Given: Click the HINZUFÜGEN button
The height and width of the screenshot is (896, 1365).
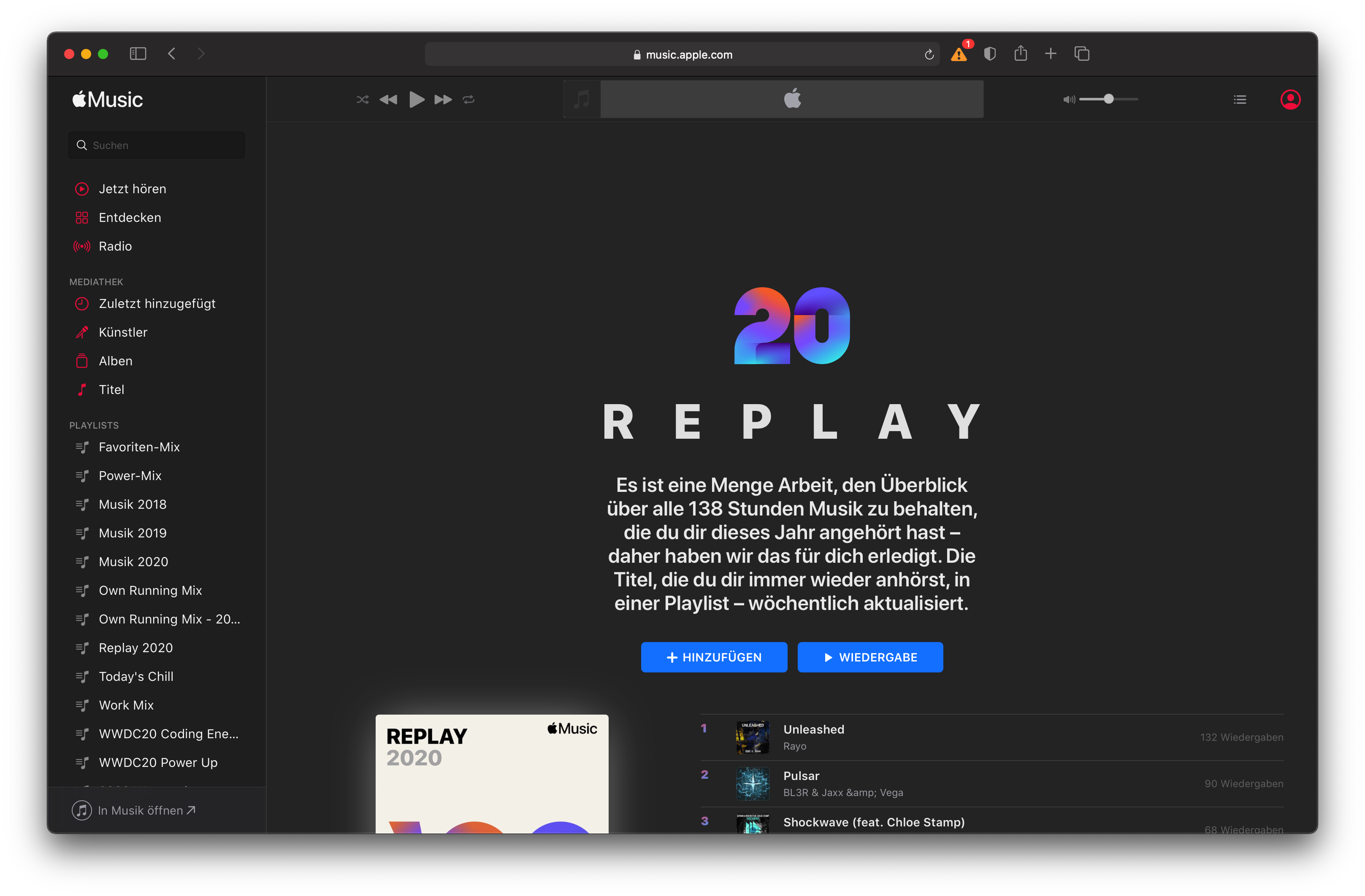Looking at the screenshot, I should (x=714, y=657).
